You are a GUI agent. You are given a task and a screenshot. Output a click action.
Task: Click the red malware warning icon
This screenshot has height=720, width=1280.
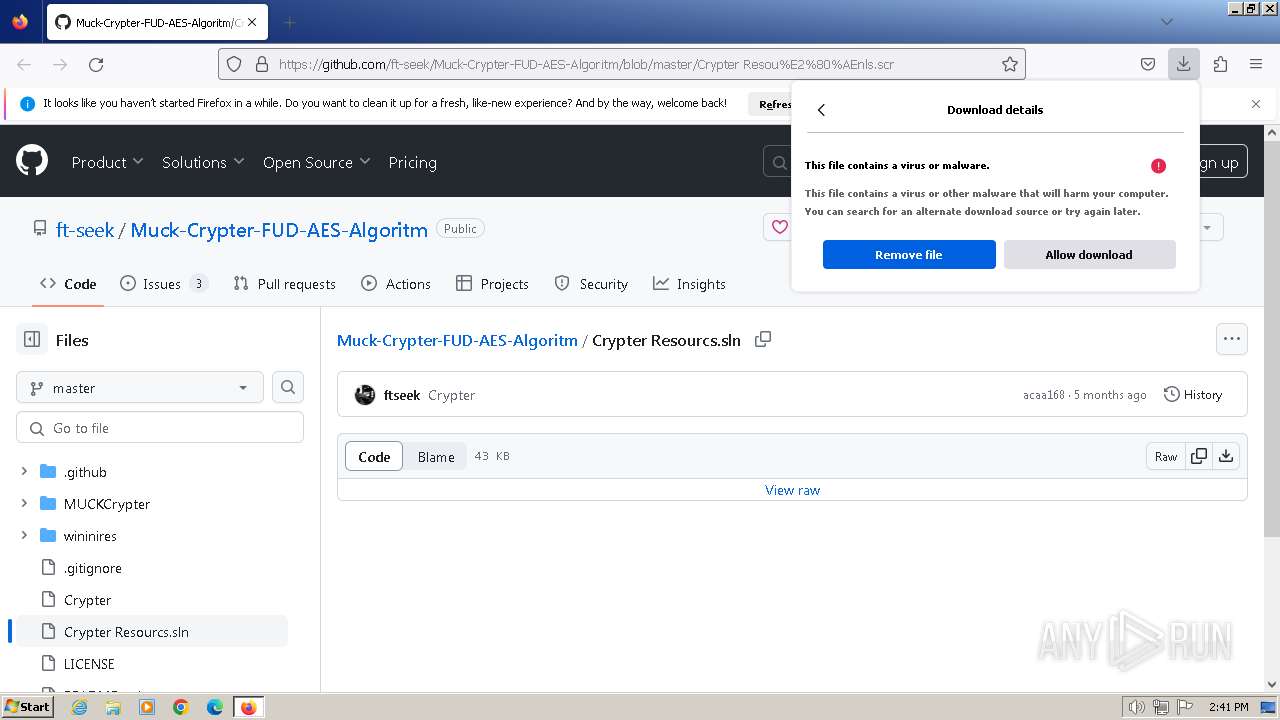coord(1158,166)
